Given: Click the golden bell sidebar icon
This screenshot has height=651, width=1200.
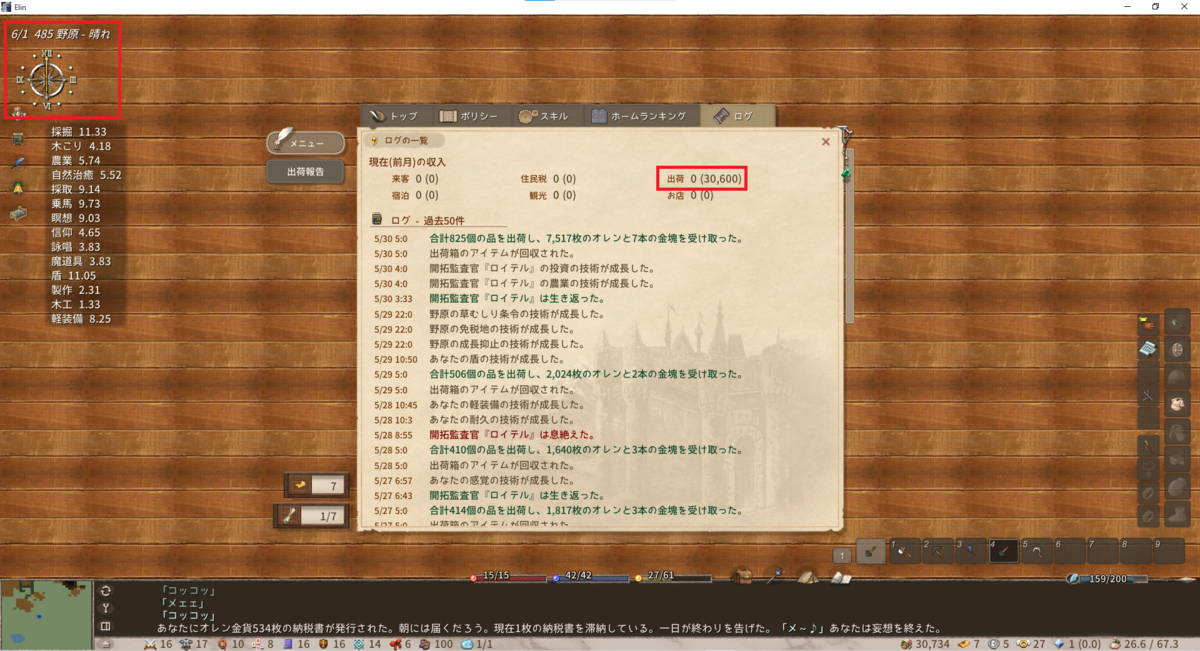Looking at the screenshot, I should coord(18,186).
